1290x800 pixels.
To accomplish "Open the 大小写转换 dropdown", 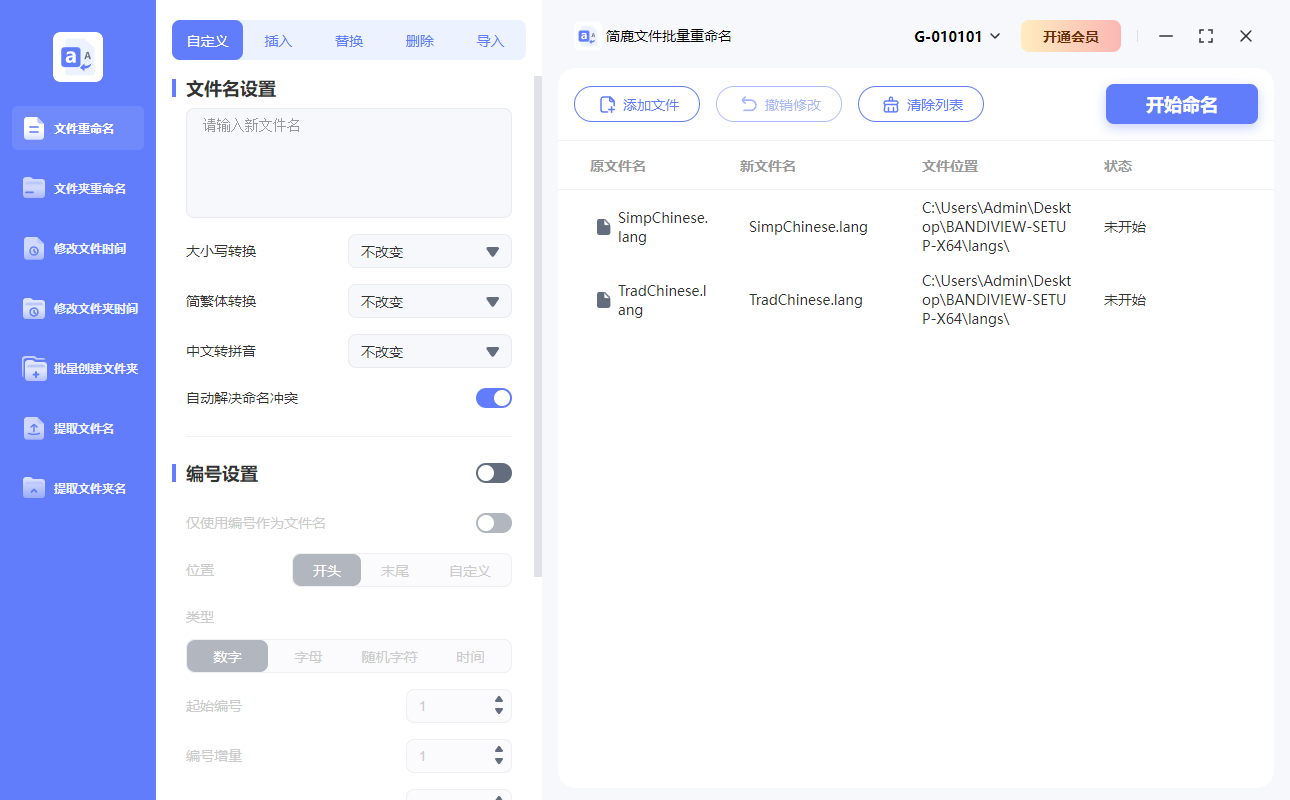I will coord(429,251).
